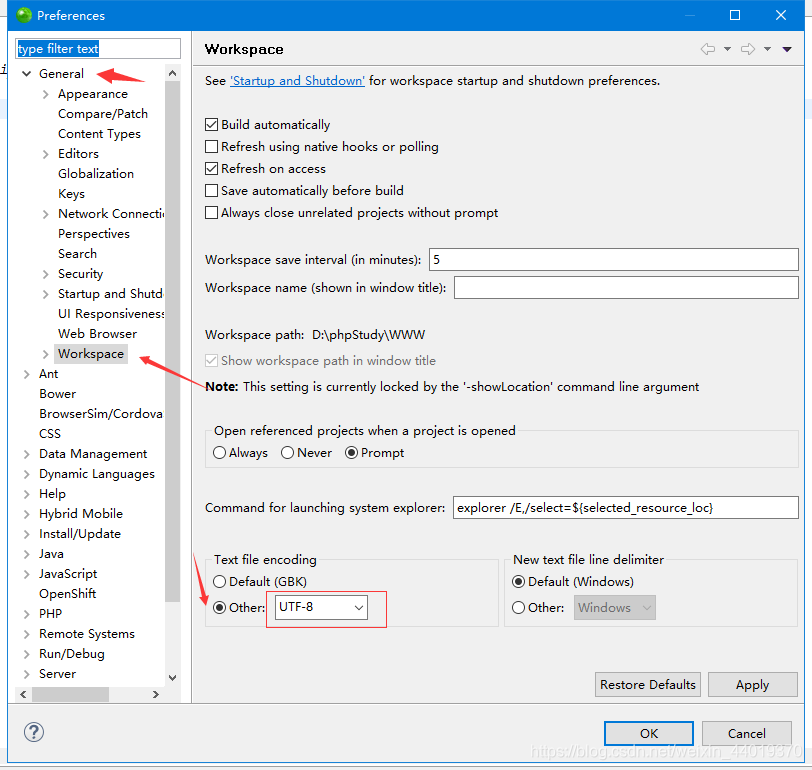Toggle Refresh on access checkbox

[211, 169]
